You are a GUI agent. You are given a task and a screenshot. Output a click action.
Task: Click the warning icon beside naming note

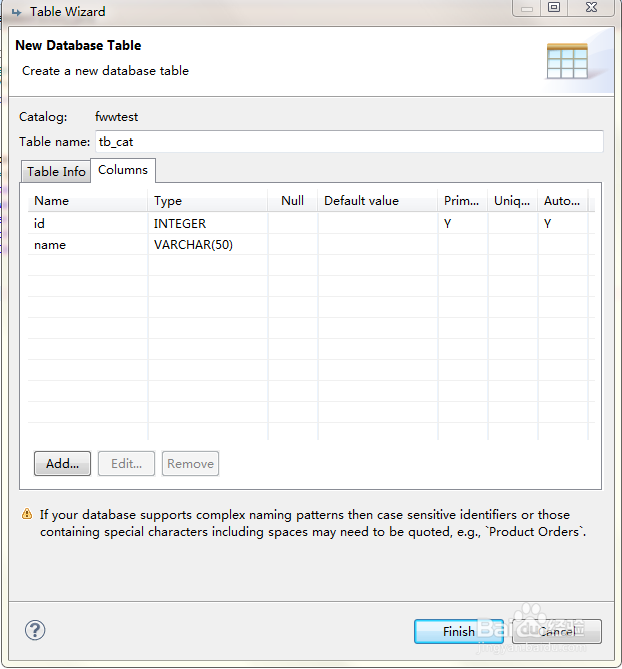click(27, 514)
